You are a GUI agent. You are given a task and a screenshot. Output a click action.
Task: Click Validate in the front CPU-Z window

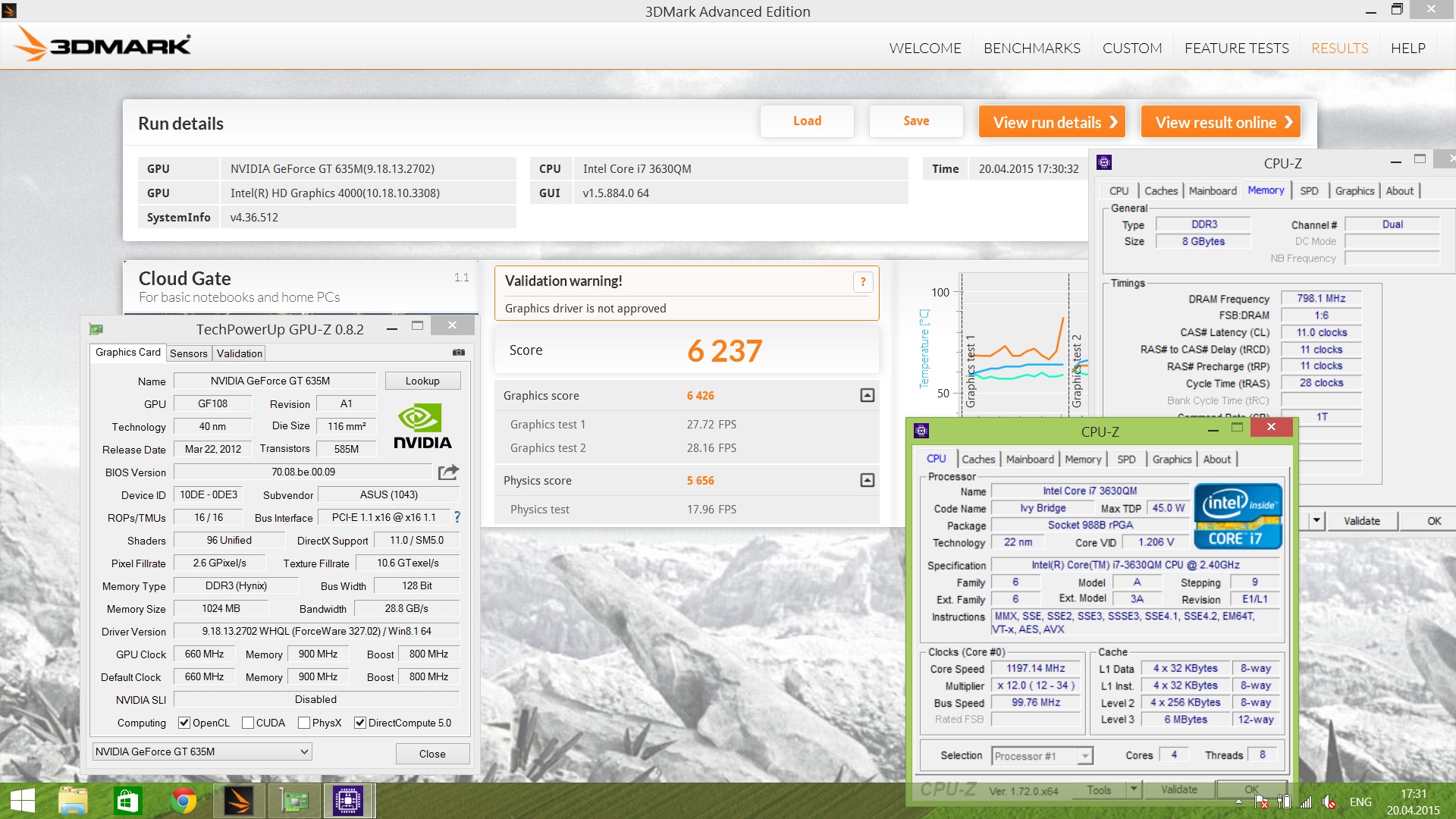(x=1179, y=789)
